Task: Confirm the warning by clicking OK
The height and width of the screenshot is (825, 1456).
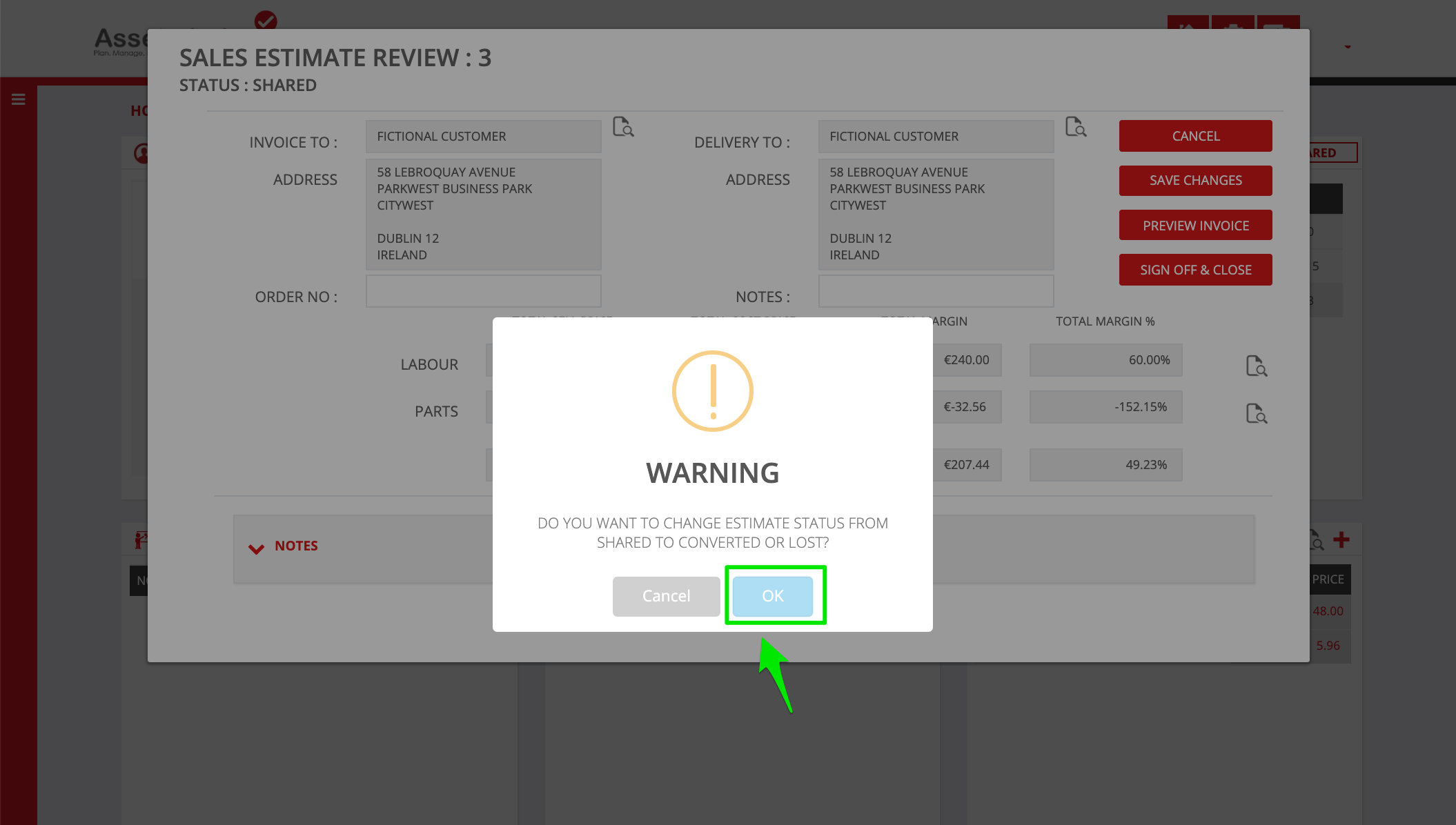Action: coord(772,596)
